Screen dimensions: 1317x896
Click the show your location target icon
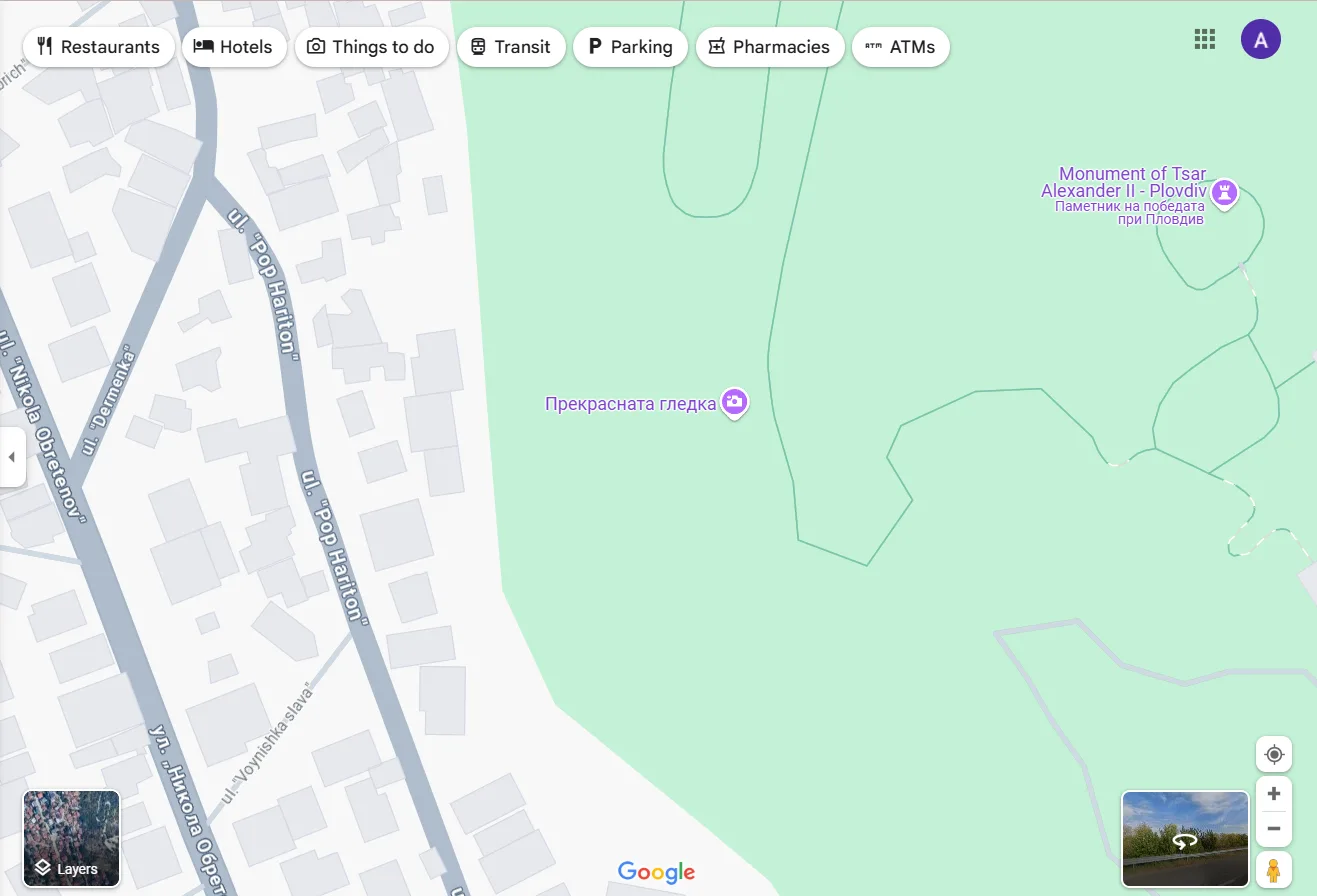tap(1274, 754)
